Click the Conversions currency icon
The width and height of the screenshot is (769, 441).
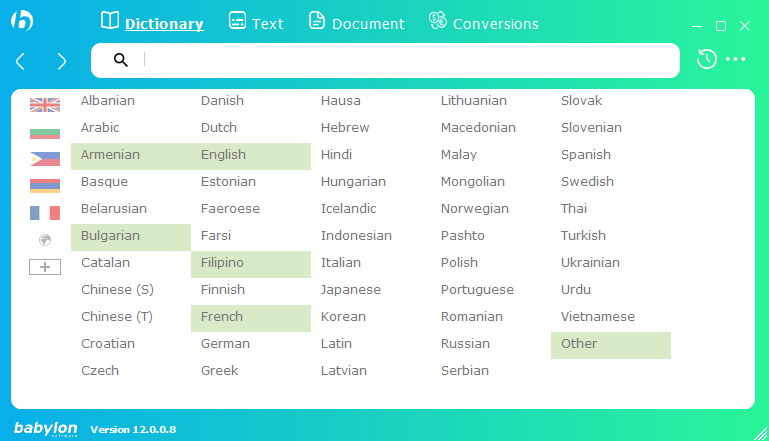[x=437, y=20]
